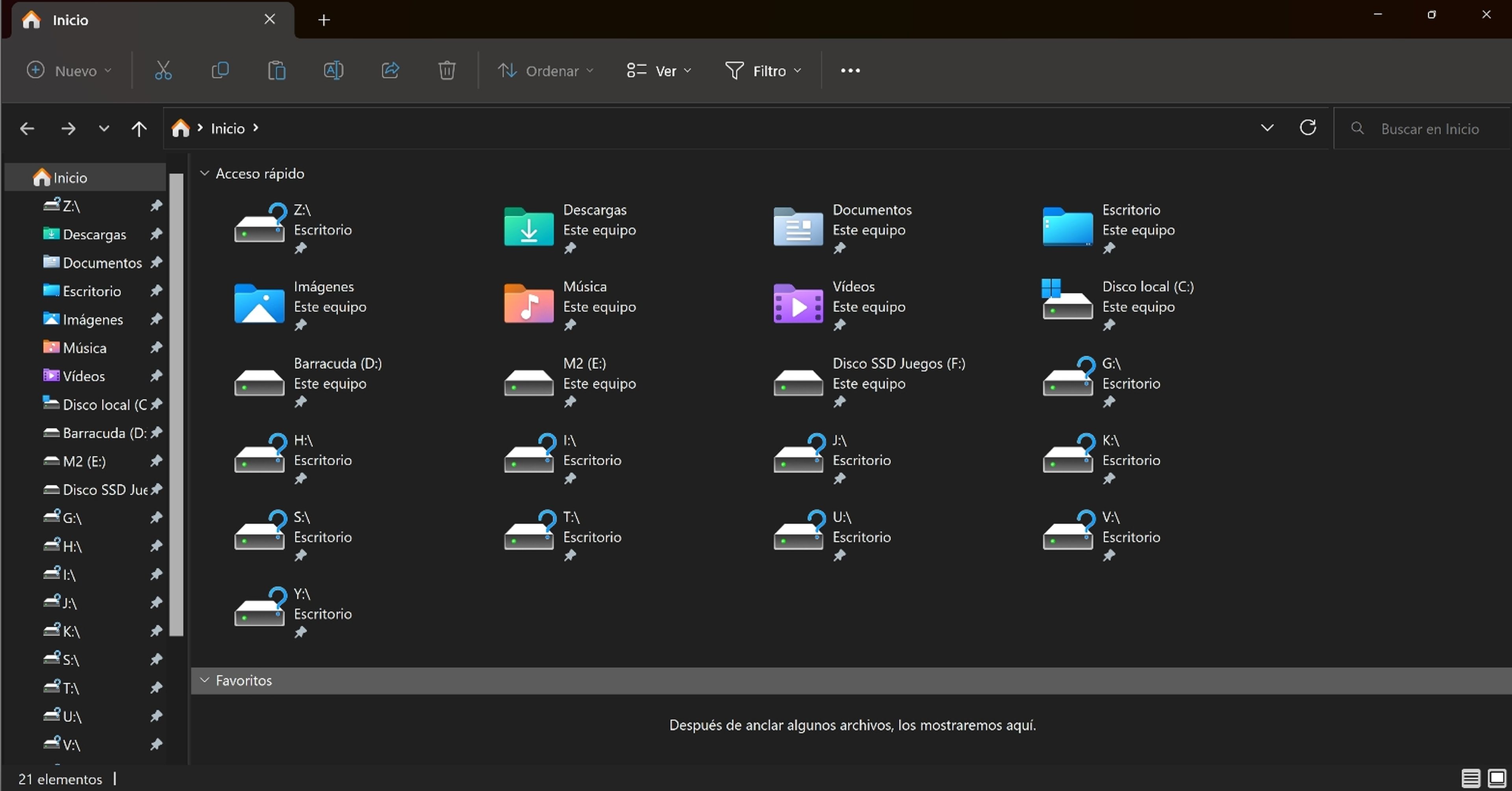Click the Delete trash bin icon
The height and width of the screenshot is (791, 1512).
click(x=447, y=70)
